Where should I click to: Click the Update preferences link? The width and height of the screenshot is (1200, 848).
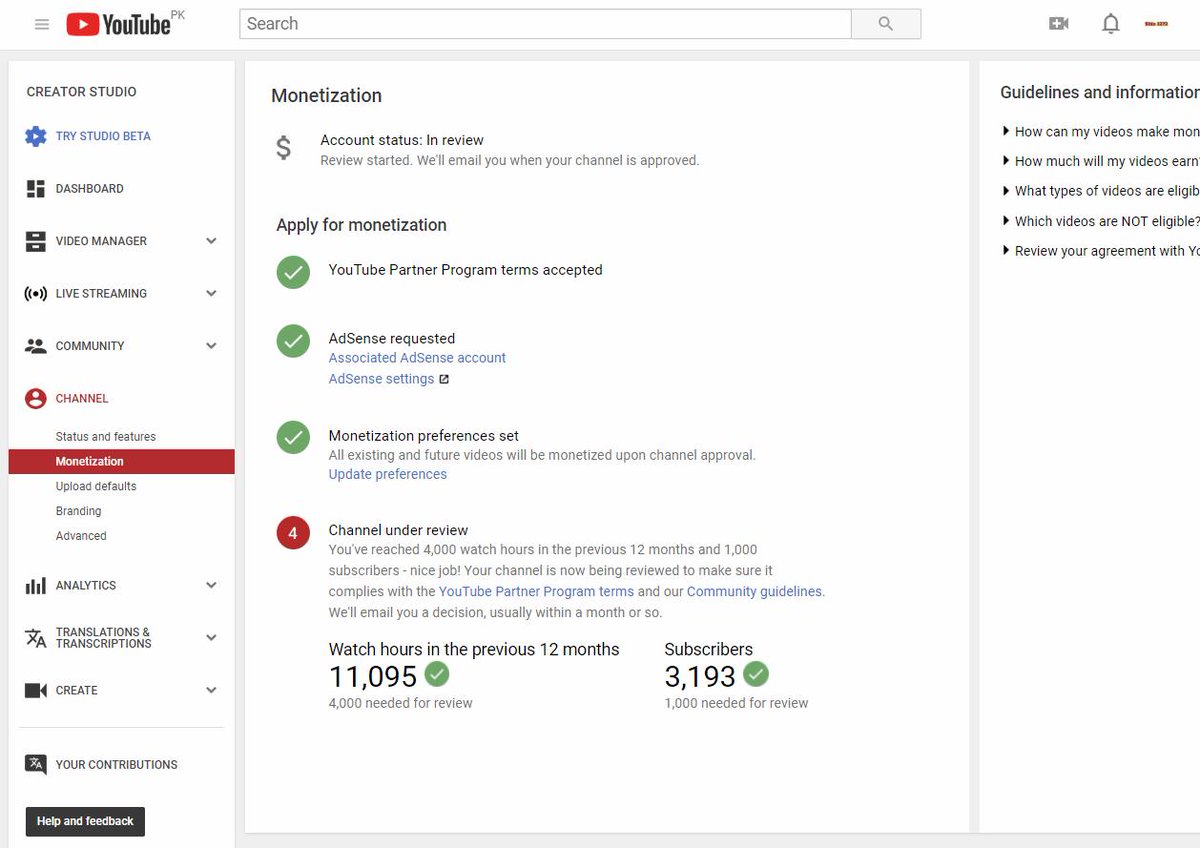coord(388,475)
